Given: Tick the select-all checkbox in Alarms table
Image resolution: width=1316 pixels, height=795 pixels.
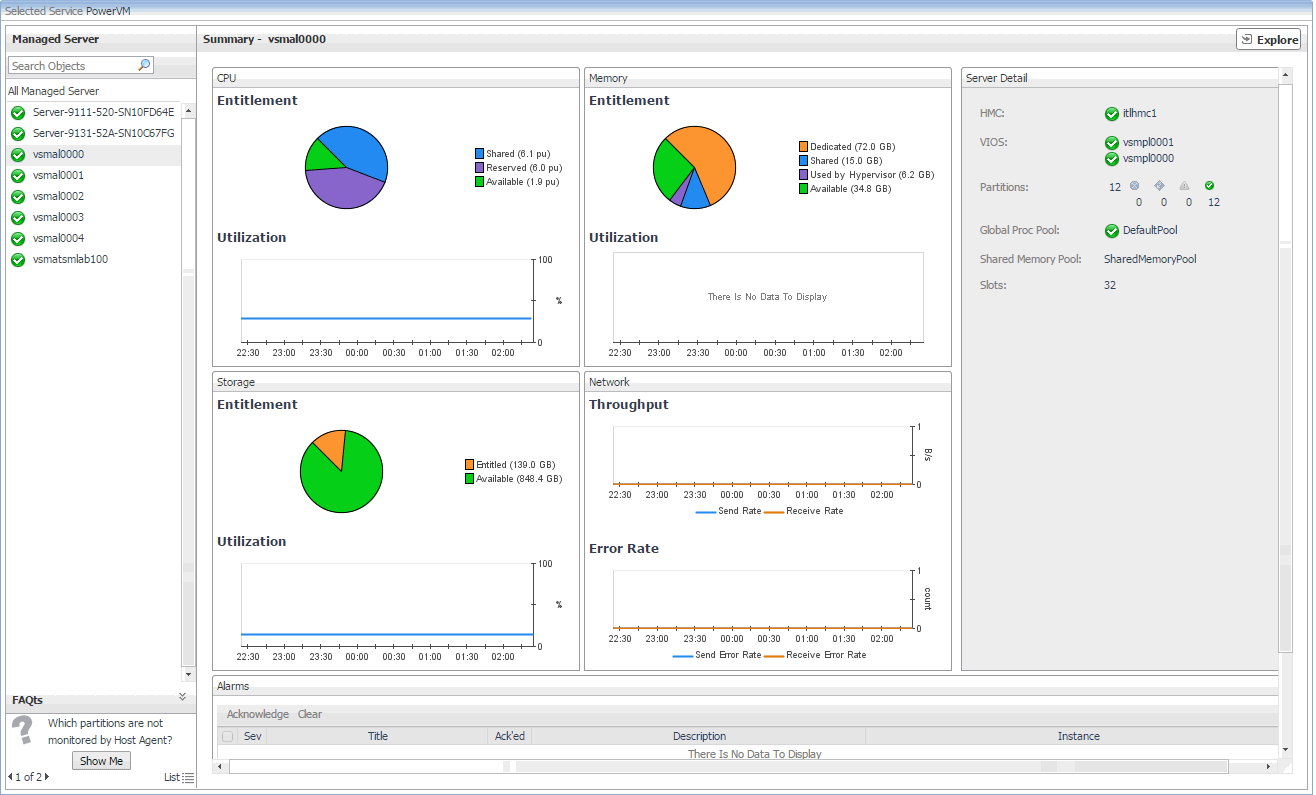Looking at the screenshot, I should coord(227,737).
